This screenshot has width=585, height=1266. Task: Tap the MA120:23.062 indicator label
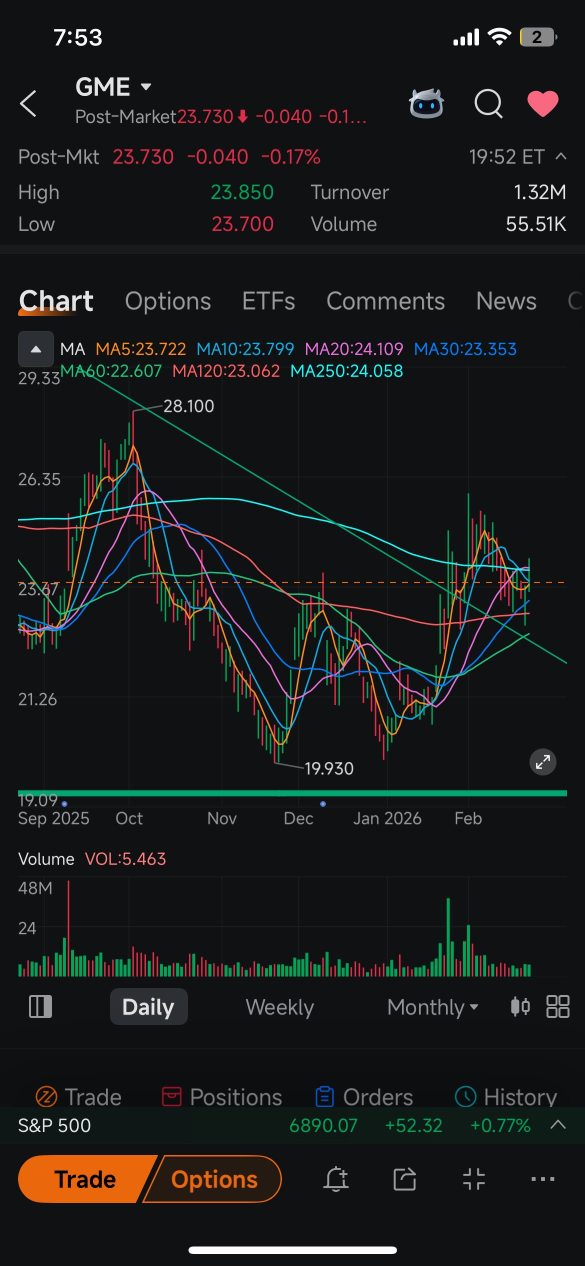pos(226,371)
